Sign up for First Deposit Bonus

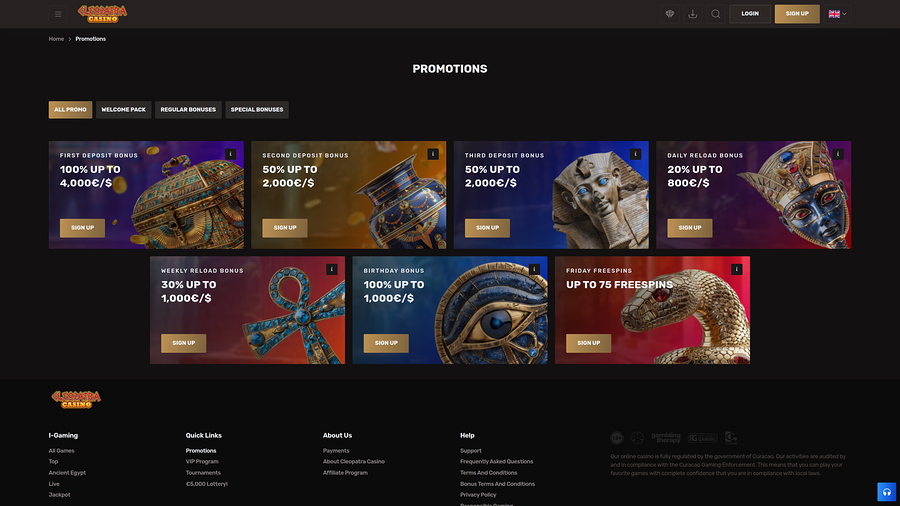pos(83,228)
